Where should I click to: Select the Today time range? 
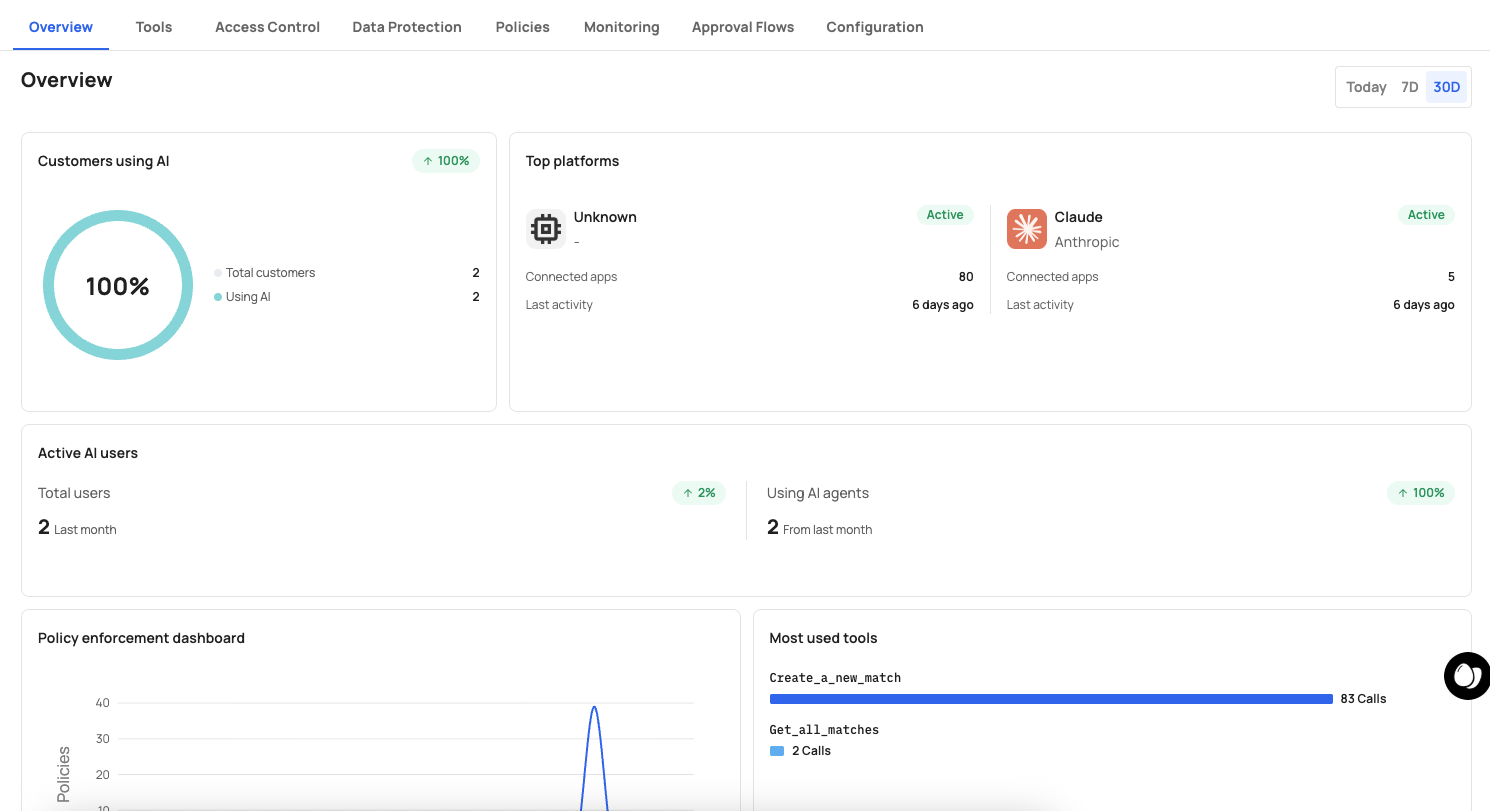pos(1366,87)
